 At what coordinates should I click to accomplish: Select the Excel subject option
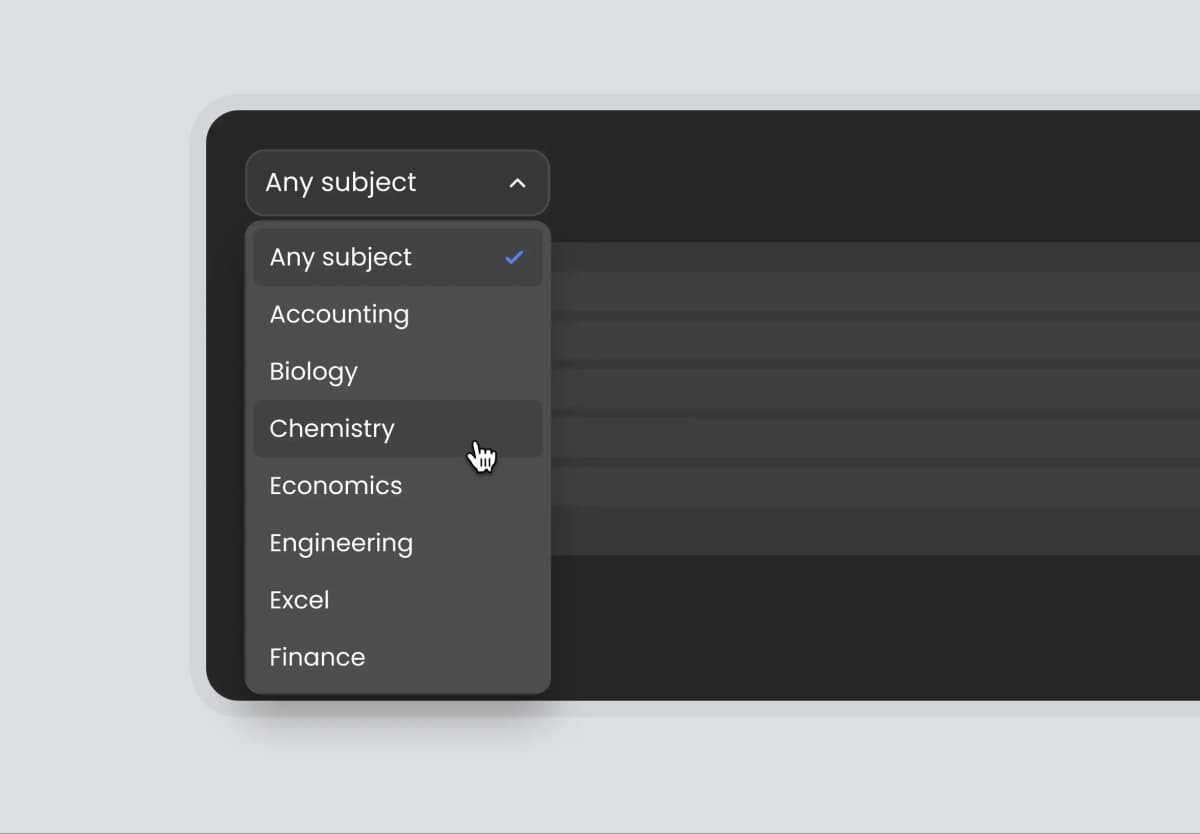point(299,600)
